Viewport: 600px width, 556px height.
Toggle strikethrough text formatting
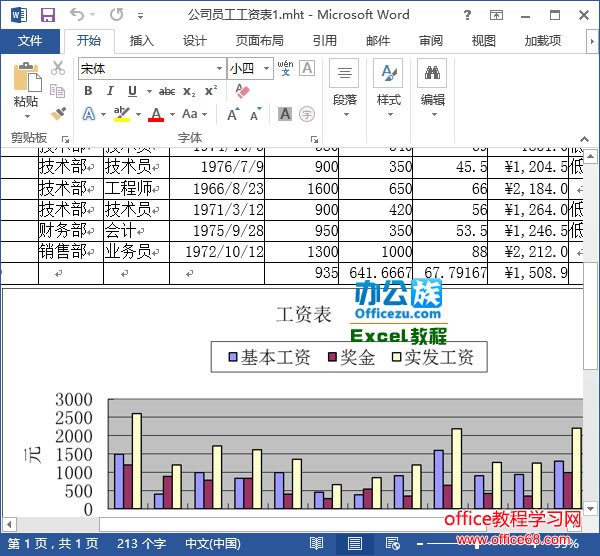coord(166,91)
